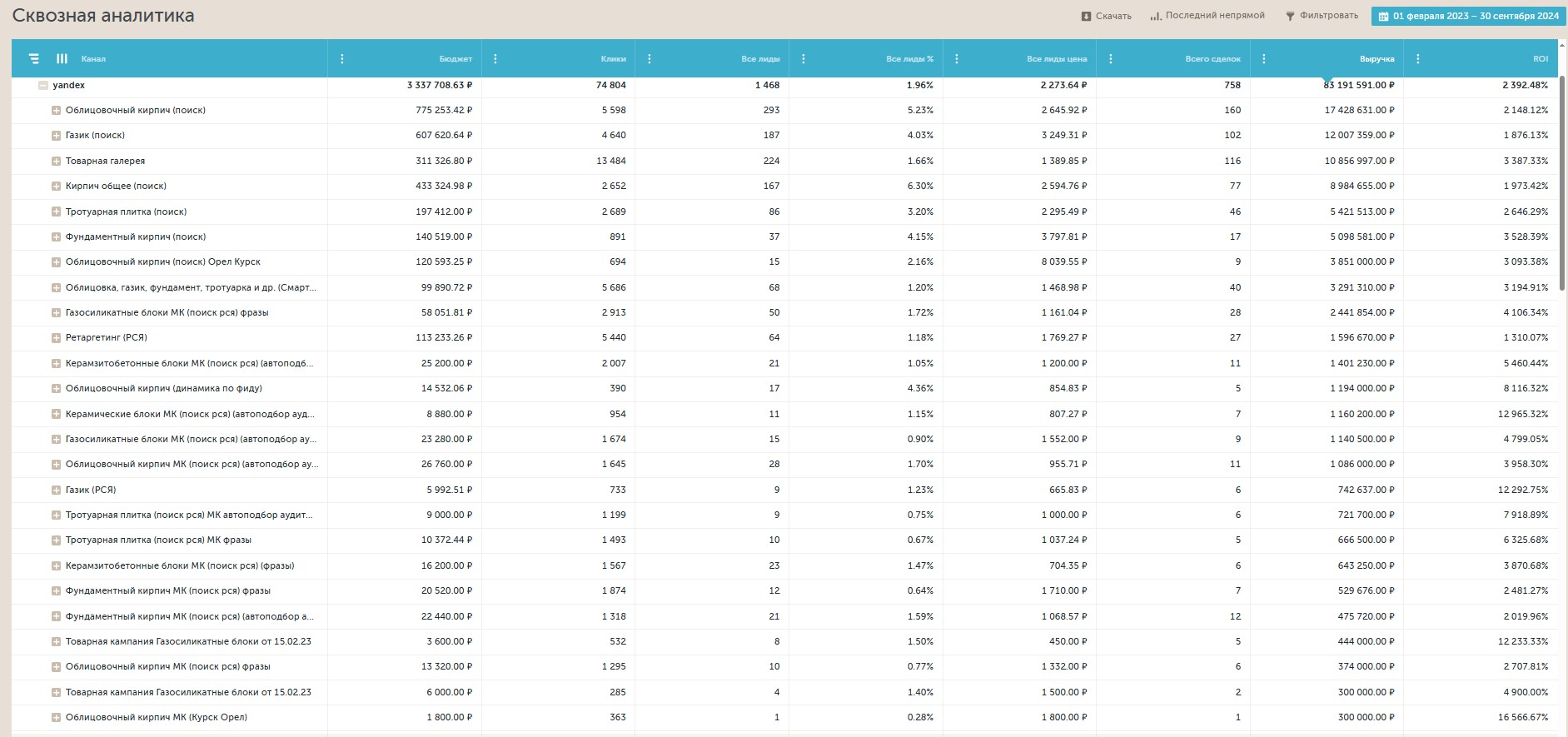Open the three-dot menu for Все лиды column
Screen dimensions: 1568x737
tap(650, 59)
